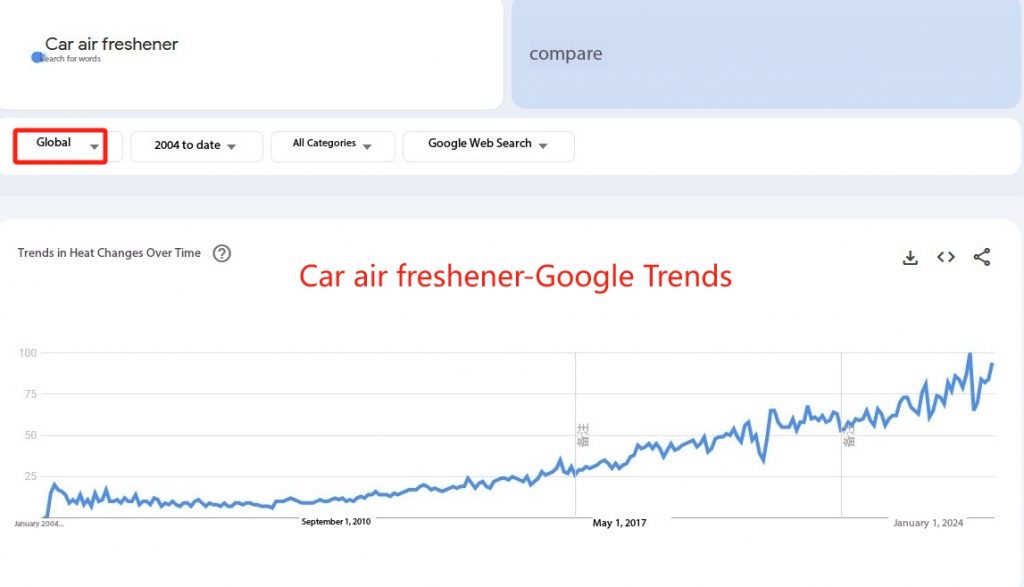Select the note marker near May 2017
Screen dimensions: 1024x587
pos(583,435)
